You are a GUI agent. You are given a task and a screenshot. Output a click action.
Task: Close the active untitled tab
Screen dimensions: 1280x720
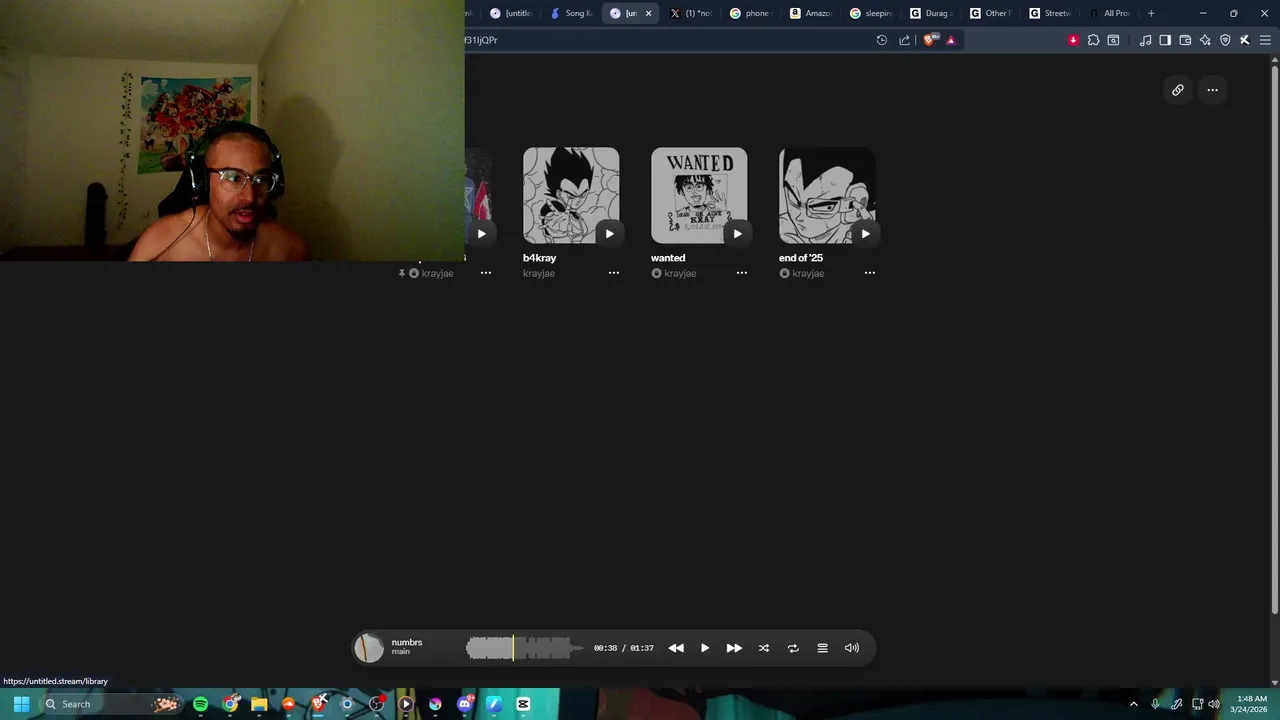[648, 13]
